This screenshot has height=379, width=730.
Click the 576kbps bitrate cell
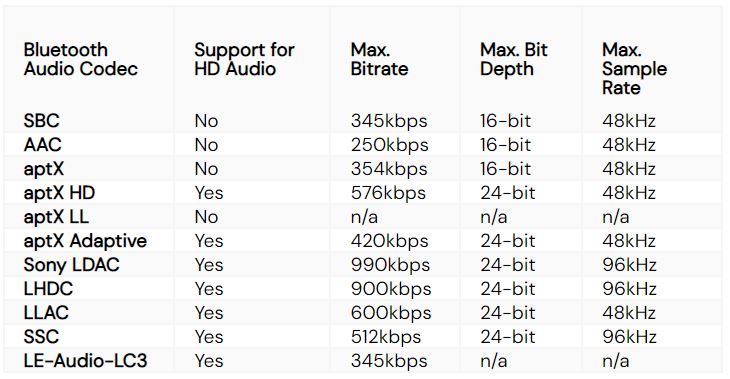click(388, 193)
